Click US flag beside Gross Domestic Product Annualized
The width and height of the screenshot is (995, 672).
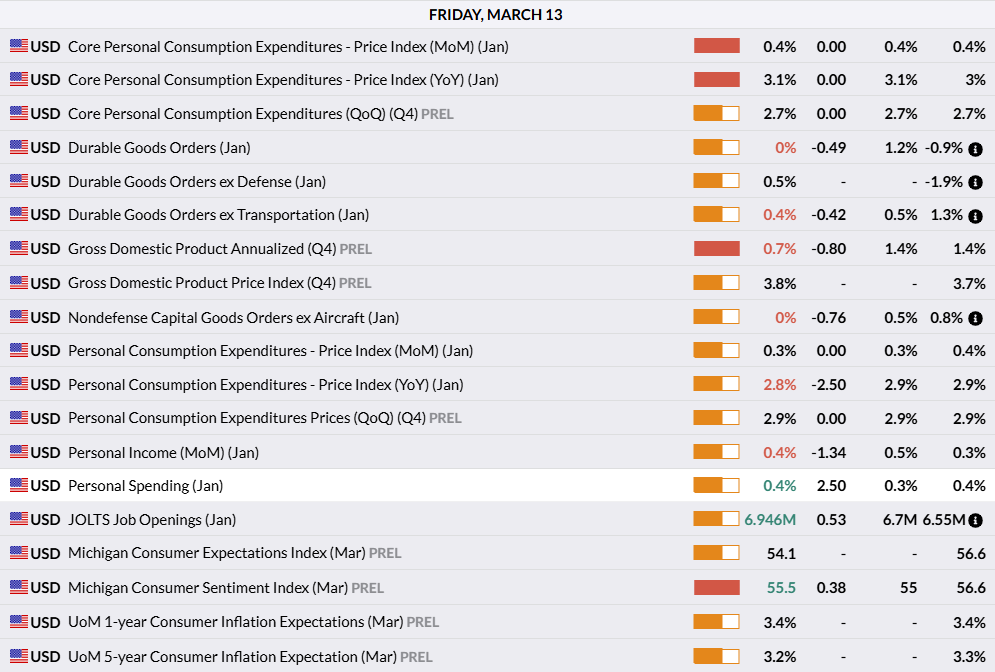[x=19, y=248]
